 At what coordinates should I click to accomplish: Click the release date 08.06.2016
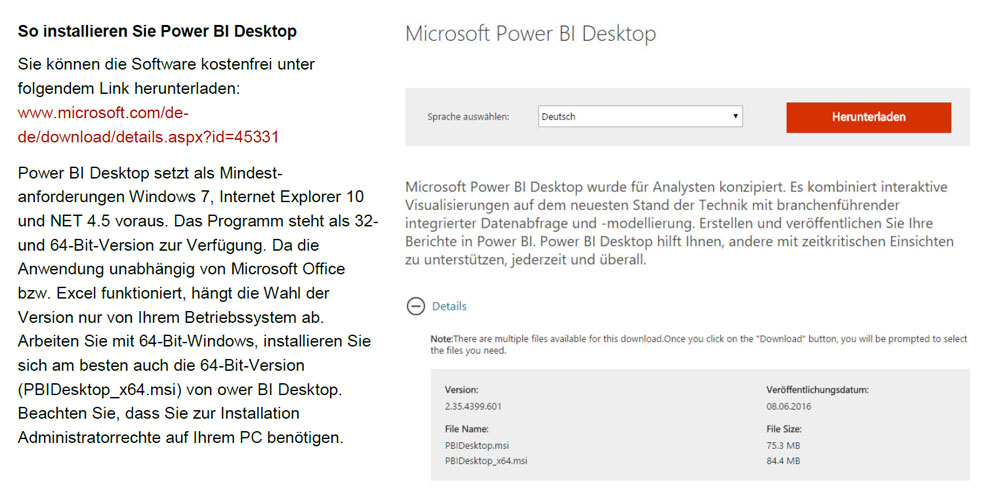tap(791, 405)
